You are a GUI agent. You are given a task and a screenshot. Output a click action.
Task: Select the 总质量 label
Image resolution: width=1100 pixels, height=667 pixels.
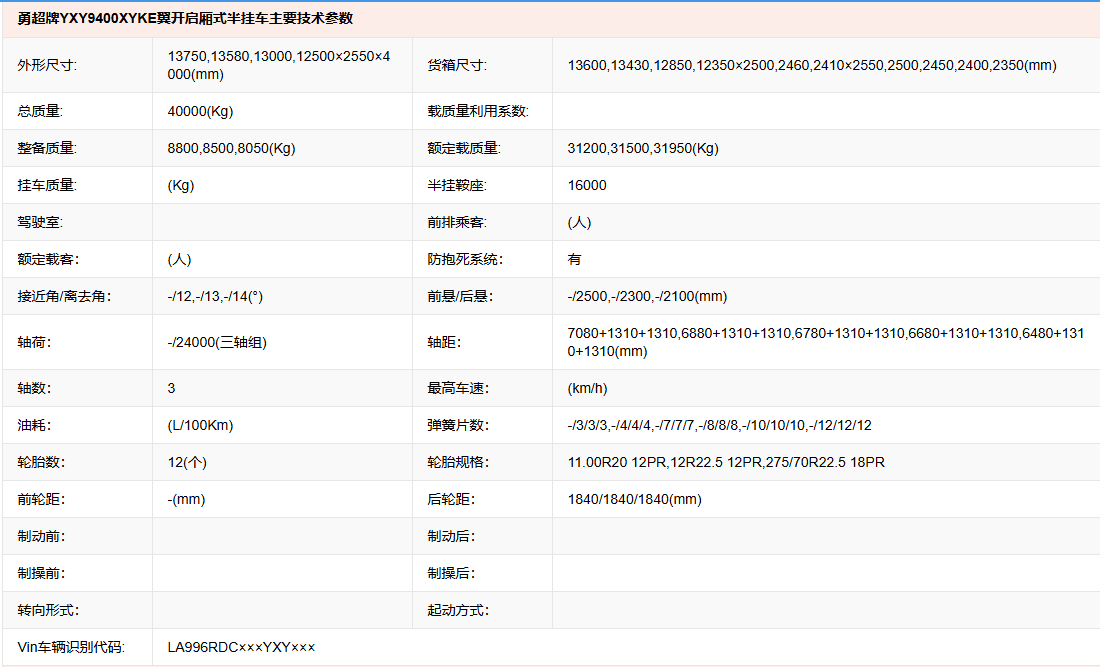40,112
